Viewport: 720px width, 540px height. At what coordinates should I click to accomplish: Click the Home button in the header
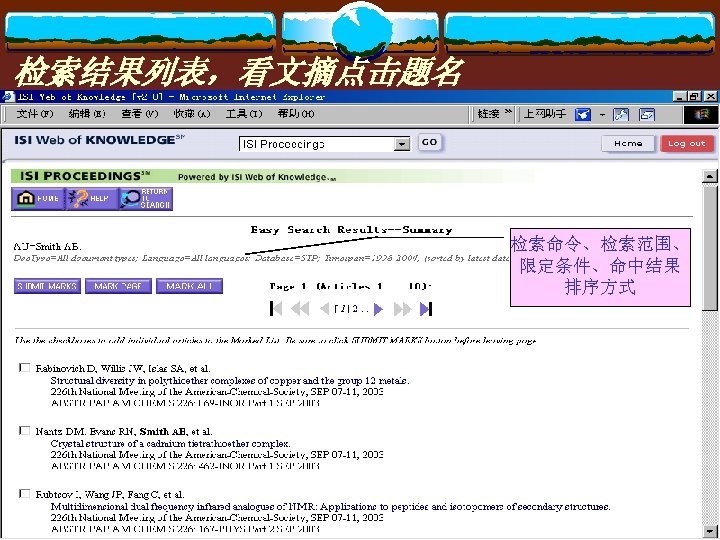click(x=628, y=144)
